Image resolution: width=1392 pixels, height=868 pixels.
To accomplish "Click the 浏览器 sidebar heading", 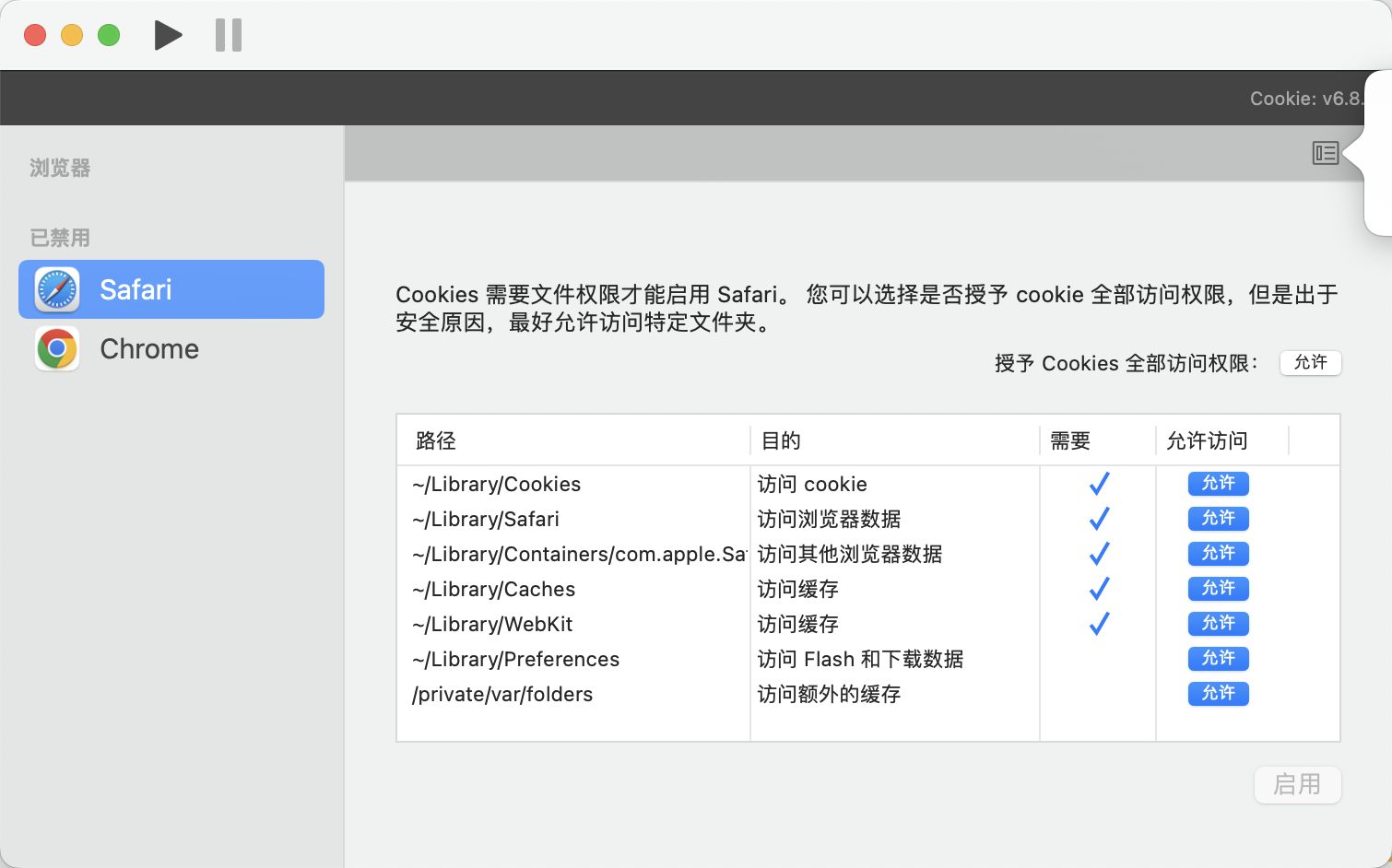I will (60, 168).
